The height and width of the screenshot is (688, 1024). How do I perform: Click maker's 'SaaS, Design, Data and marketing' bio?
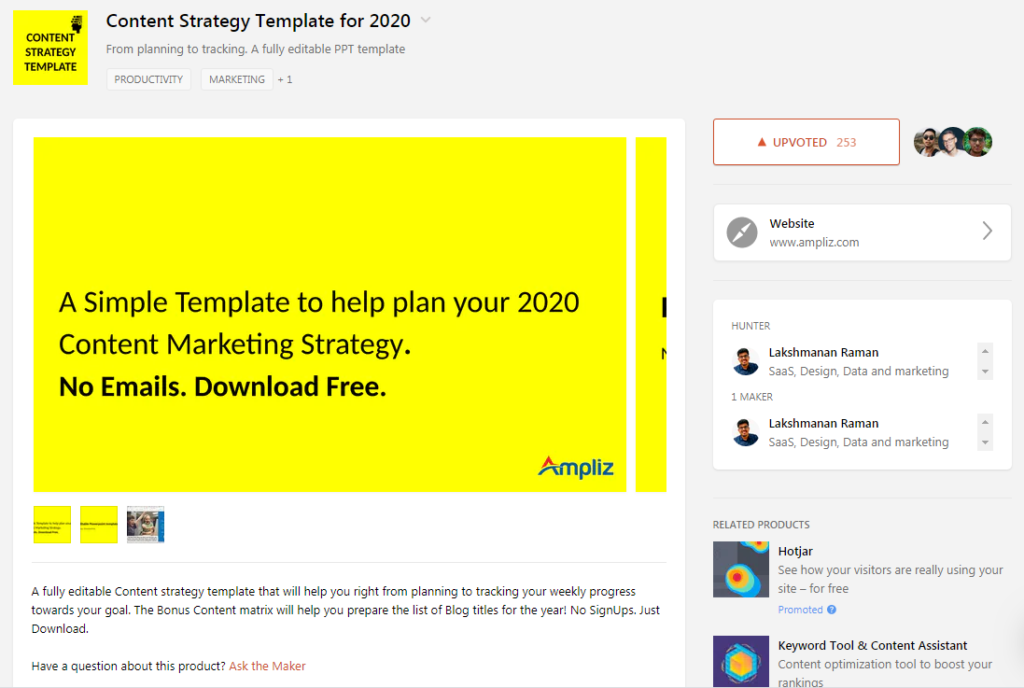pyautogui.click(x=858, y=443)
